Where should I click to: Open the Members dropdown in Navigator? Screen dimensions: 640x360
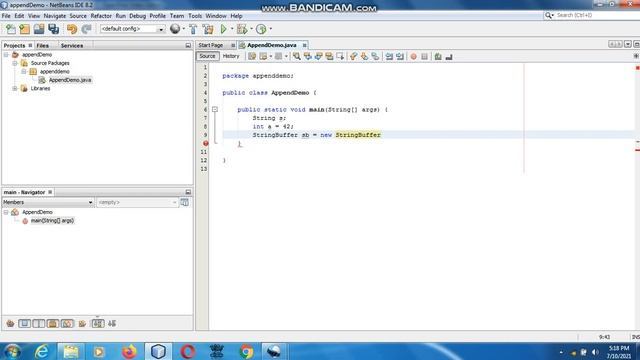click(x=90, y=202)
